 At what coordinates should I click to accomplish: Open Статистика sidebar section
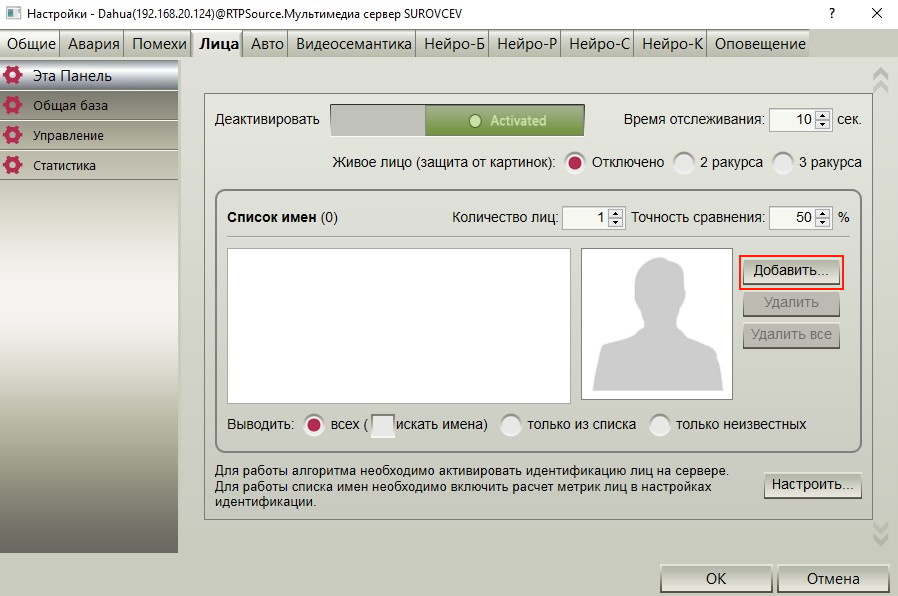point(89,165)
